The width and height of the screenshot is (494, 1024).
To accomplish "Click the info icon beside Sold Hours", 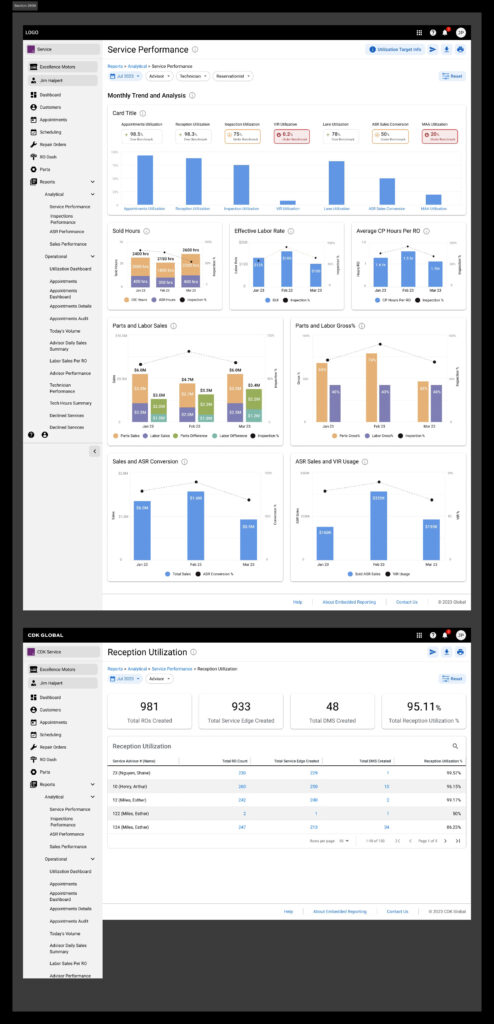I will point(146,231).
